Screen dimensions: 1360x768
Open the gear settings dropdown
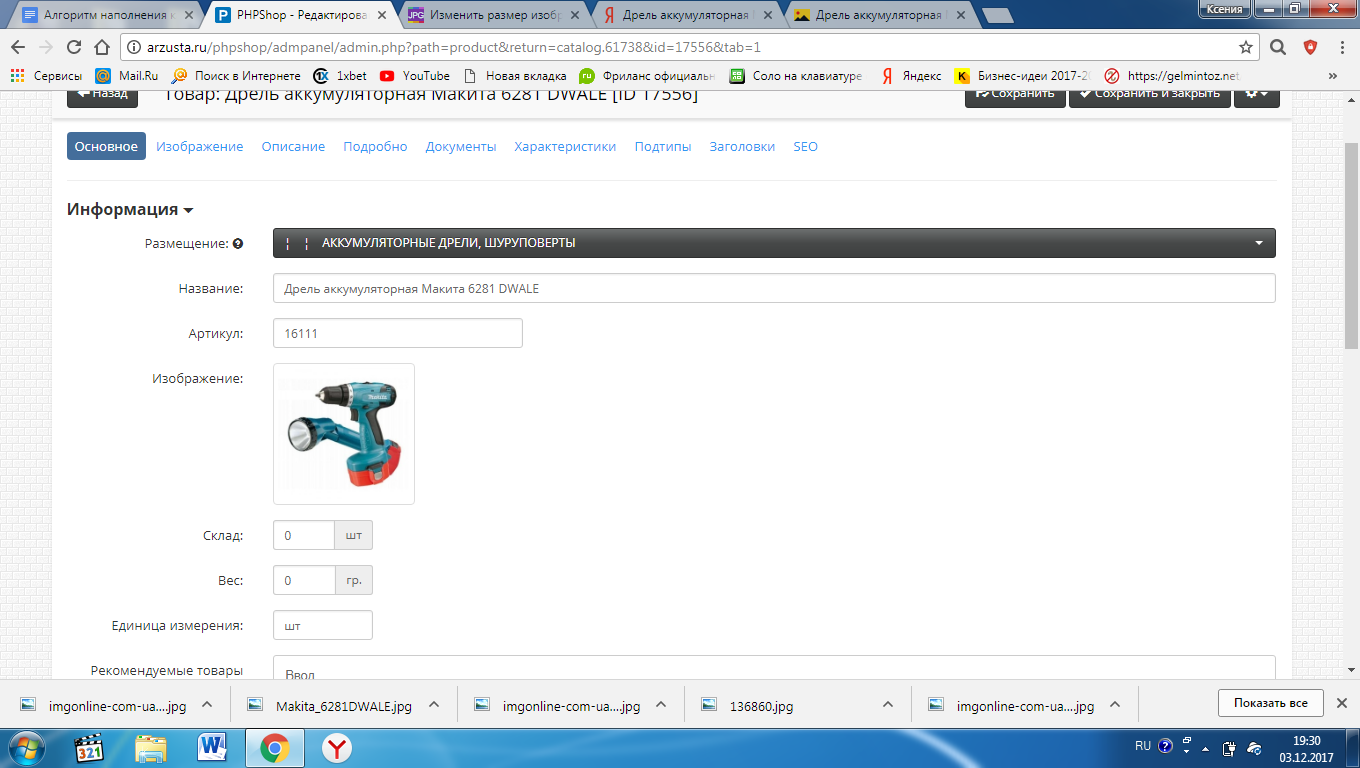[1257, 94]
